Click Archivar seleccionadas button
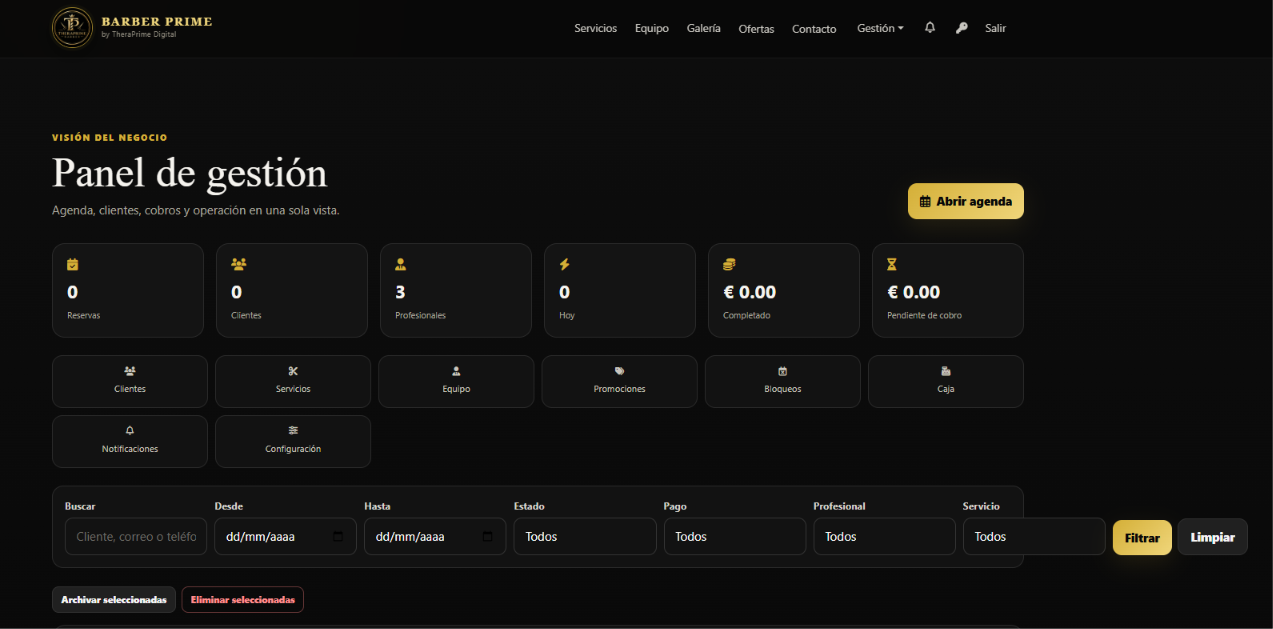Image resolution: width=1273 pixels, height=629 pixels. point(114,600)
